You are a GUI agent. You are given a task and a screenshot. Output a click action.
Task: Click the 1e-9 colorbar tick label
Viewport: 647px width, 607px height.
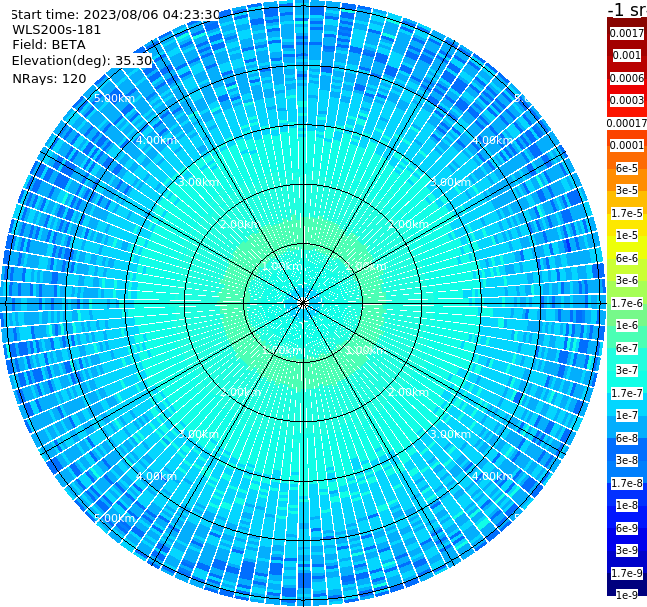tap(627, 595)
